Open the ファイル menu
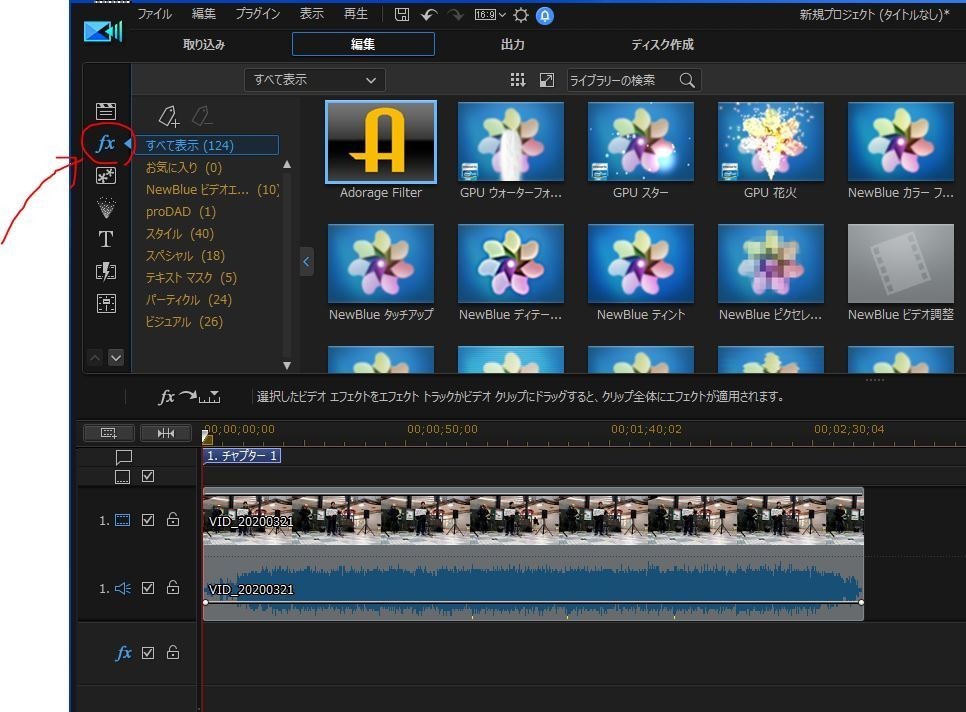 pyautogui.click(x=154, y=14)
